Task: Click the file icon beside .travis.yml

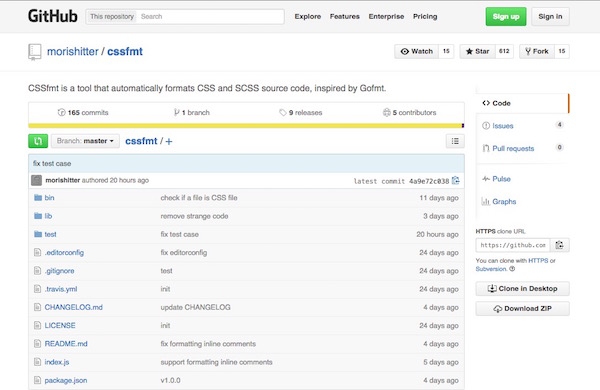Action: click(37, 289)
